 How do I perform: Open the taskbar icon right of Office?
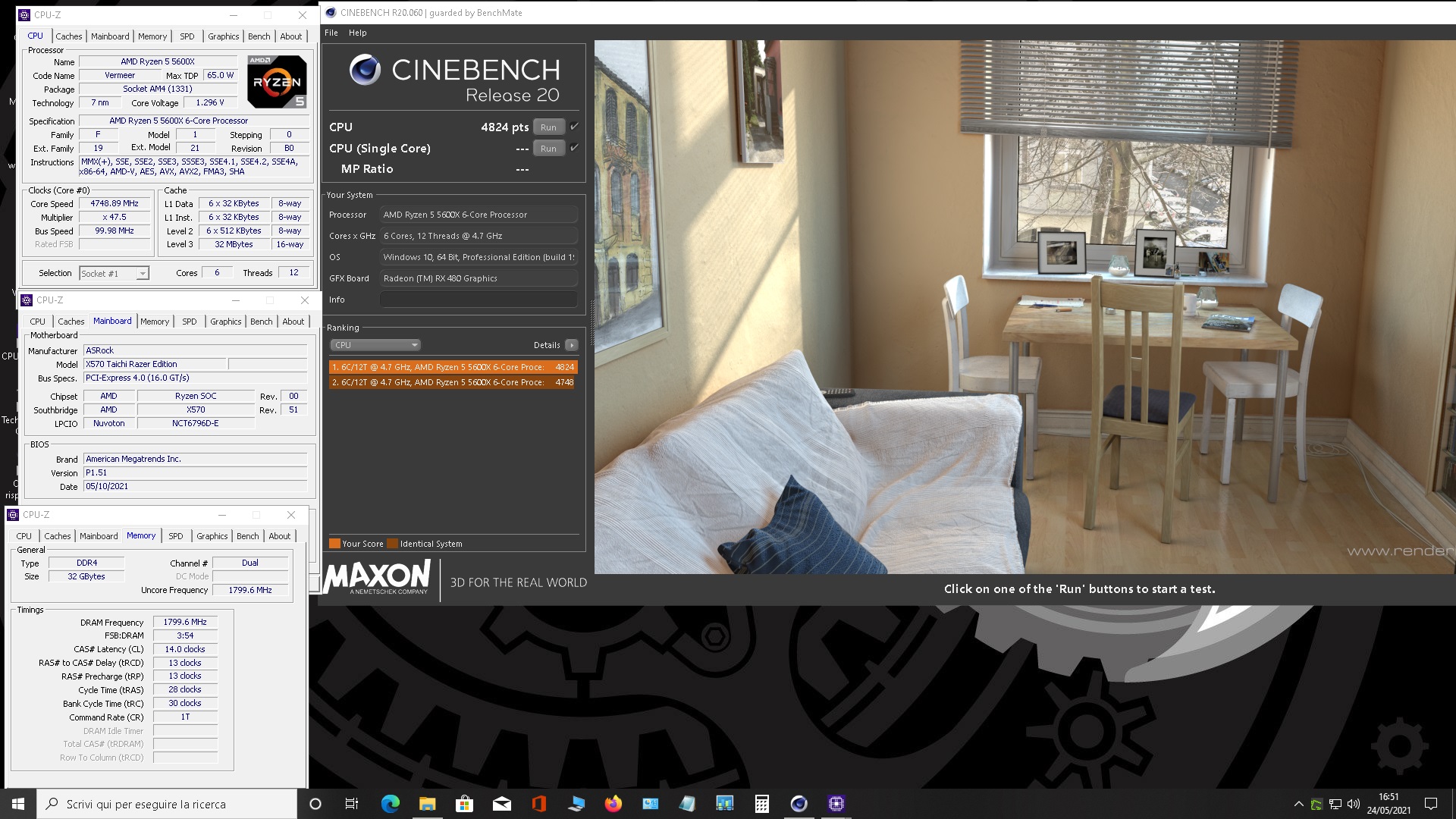(x=576, y=804)
